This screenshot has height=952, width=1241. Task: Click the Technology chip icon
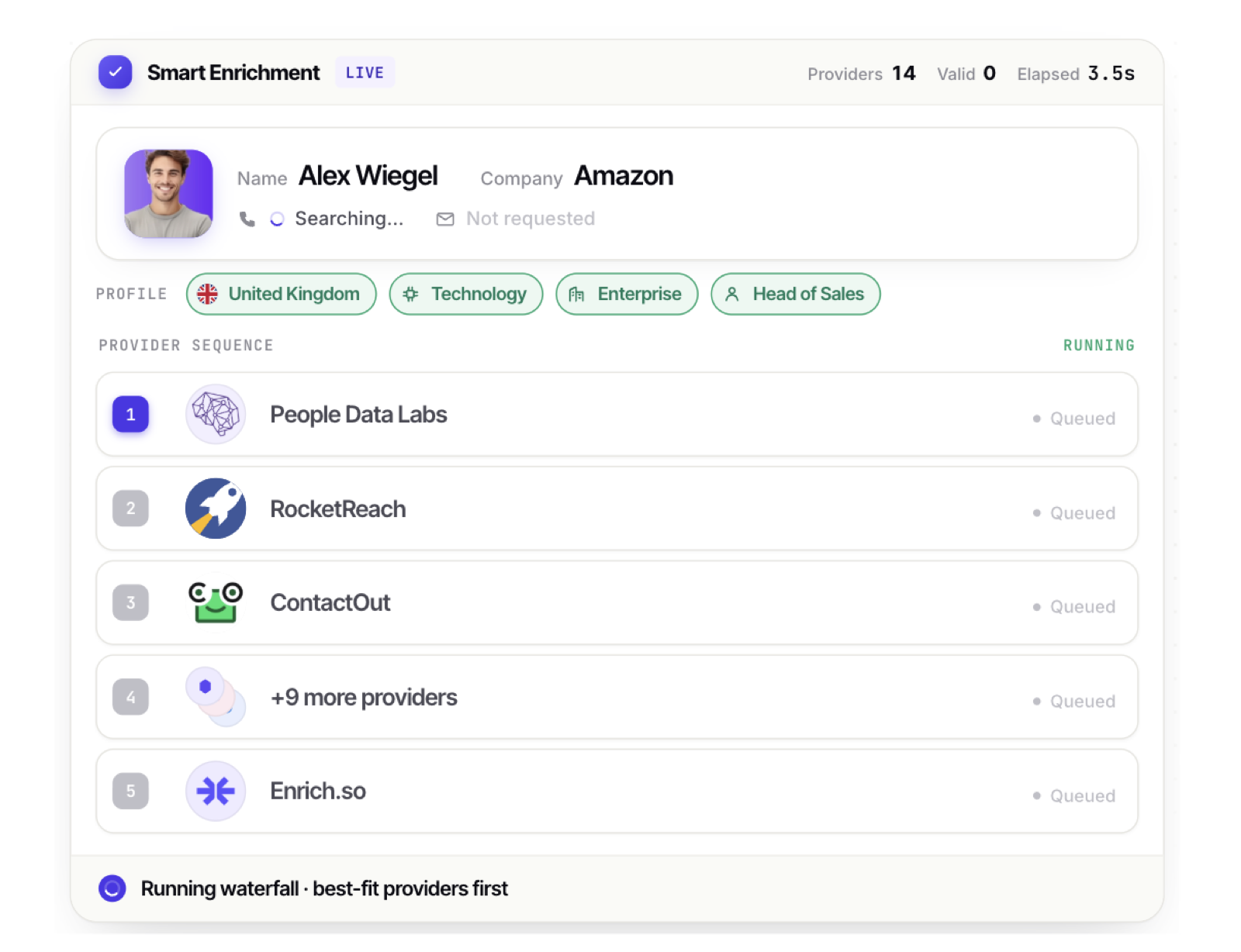(411, 294)
